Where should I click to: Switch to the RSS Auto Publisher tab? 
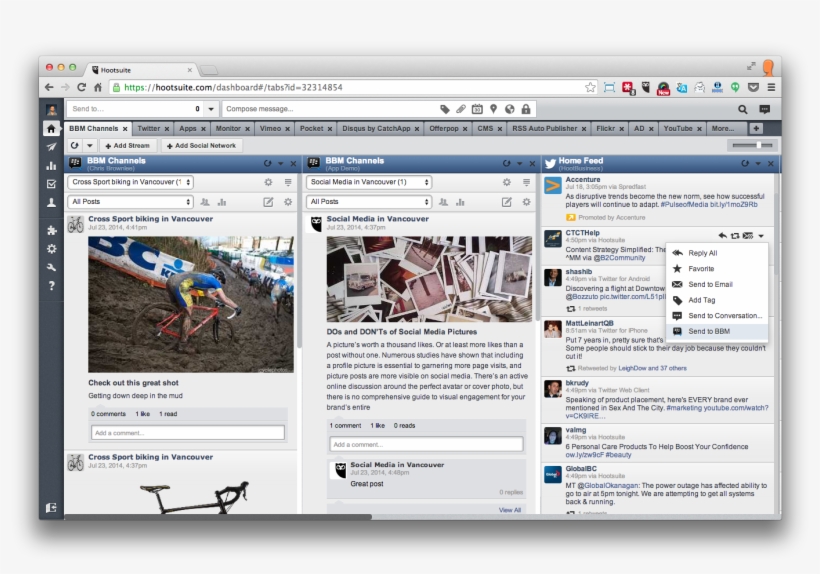point(544,128)
